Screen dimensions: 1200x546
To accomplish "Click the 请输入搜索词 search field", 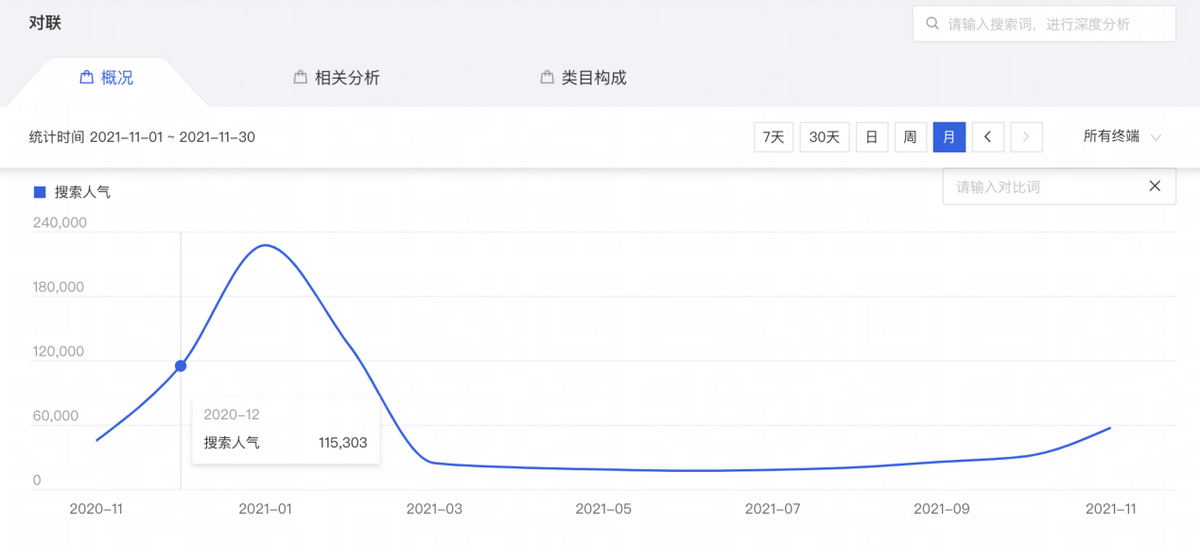I will coord(1050,24).
